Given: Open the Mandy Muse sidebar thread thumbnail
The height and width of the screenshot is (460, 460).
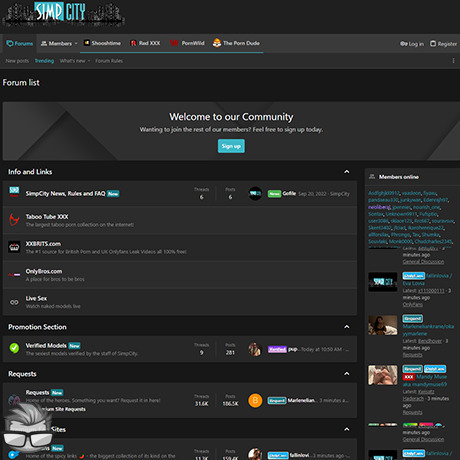Looking at the screenshot, I should pyautogui.click(x=383, y=375).
